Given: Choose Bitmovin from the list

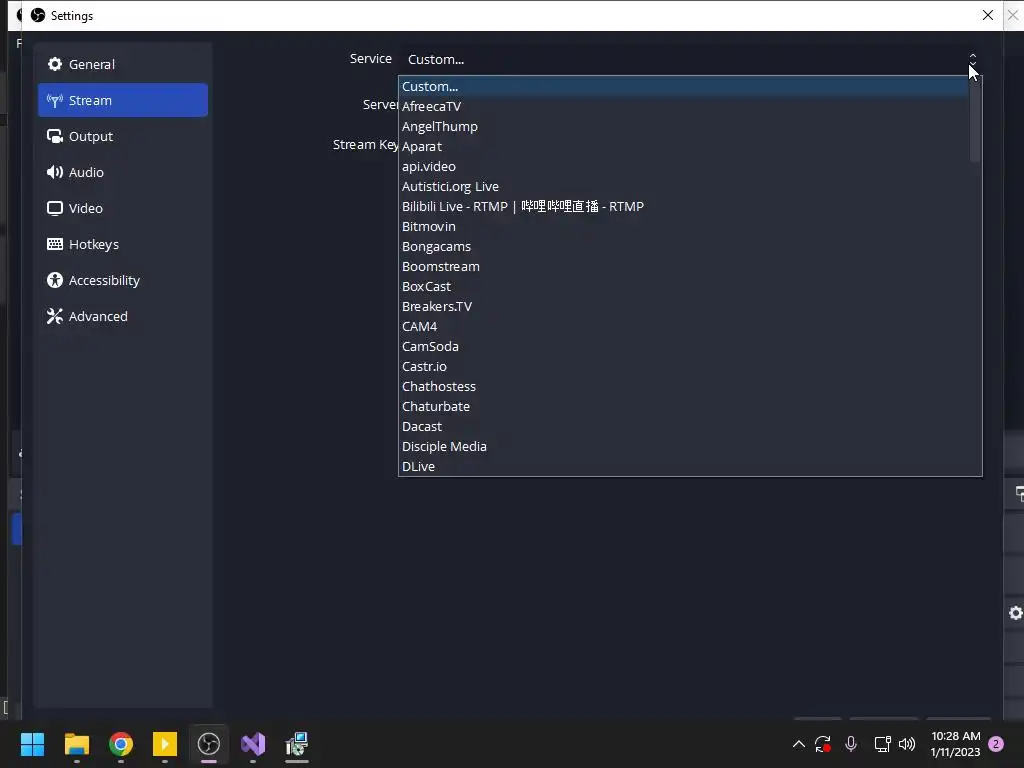Looking at the screenshot, I should click(x=684, y=227).
